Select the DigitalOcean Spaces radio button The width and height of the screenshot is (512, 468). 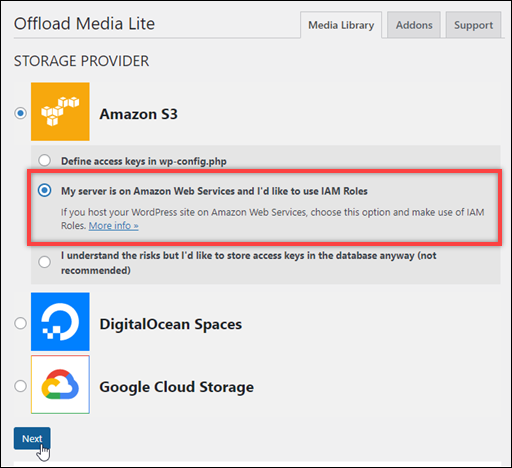point(20,323)
